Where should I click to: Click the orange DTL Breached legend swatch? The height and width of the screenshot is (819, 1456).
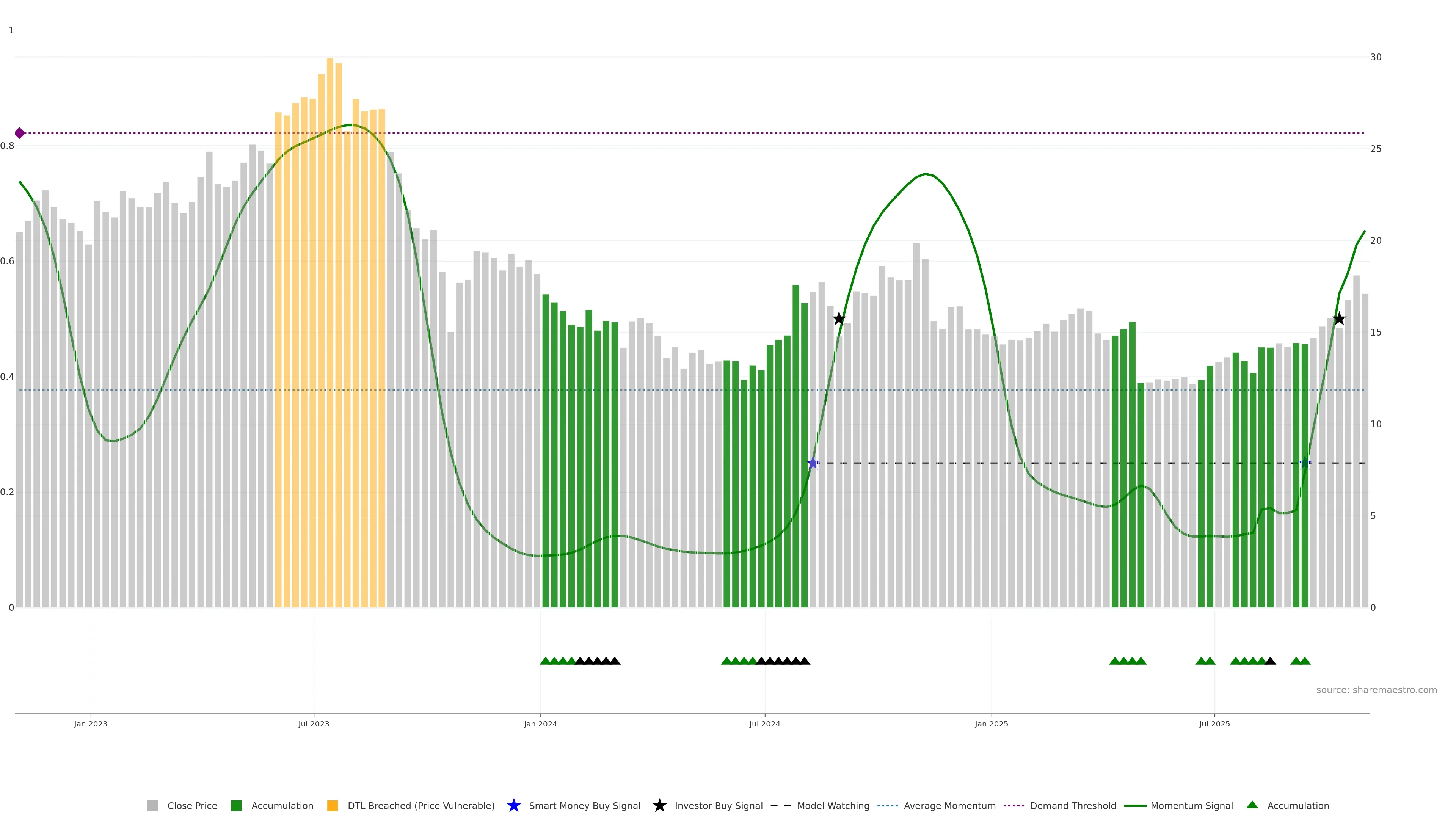(x=333, y=806)
